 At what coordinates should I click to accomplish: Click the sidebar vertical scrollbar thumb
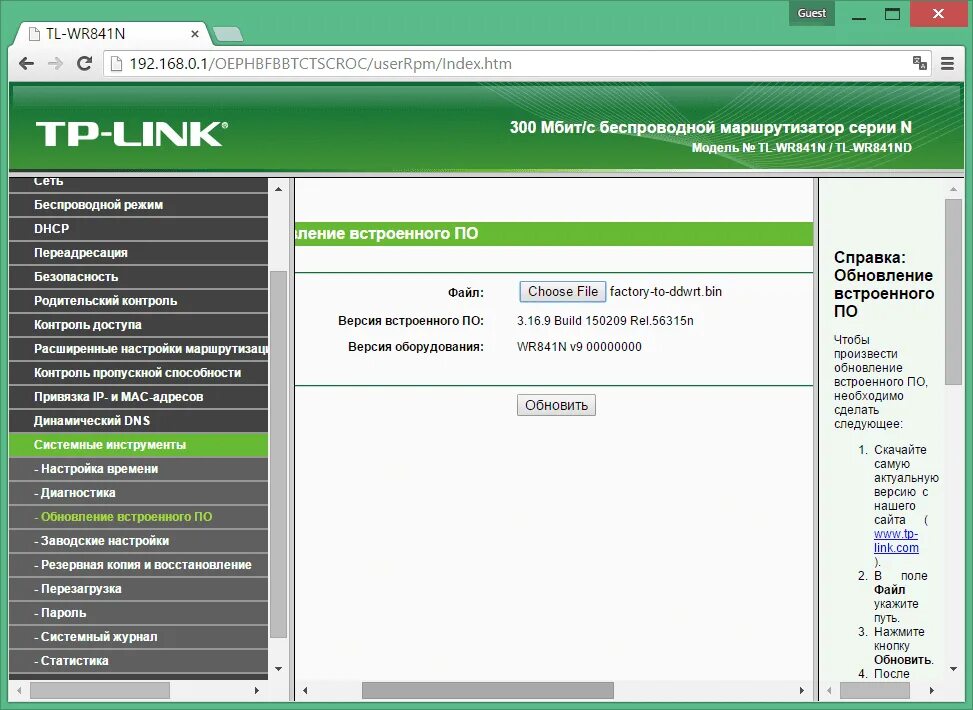[278, 454]
